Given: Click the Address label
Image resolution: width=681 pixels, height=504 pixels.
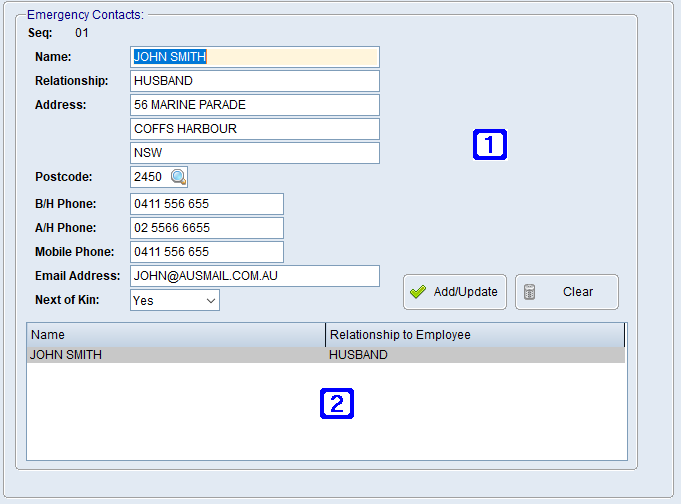Looking at the screenshot, I should [x=61, y=105].
